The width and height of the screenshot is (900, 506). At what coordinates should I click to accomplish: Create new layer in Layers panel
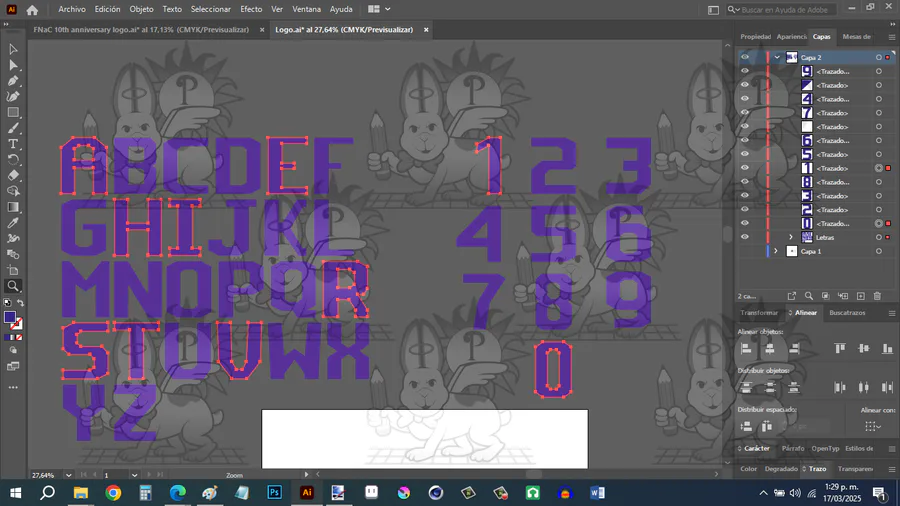pos(860,296)
